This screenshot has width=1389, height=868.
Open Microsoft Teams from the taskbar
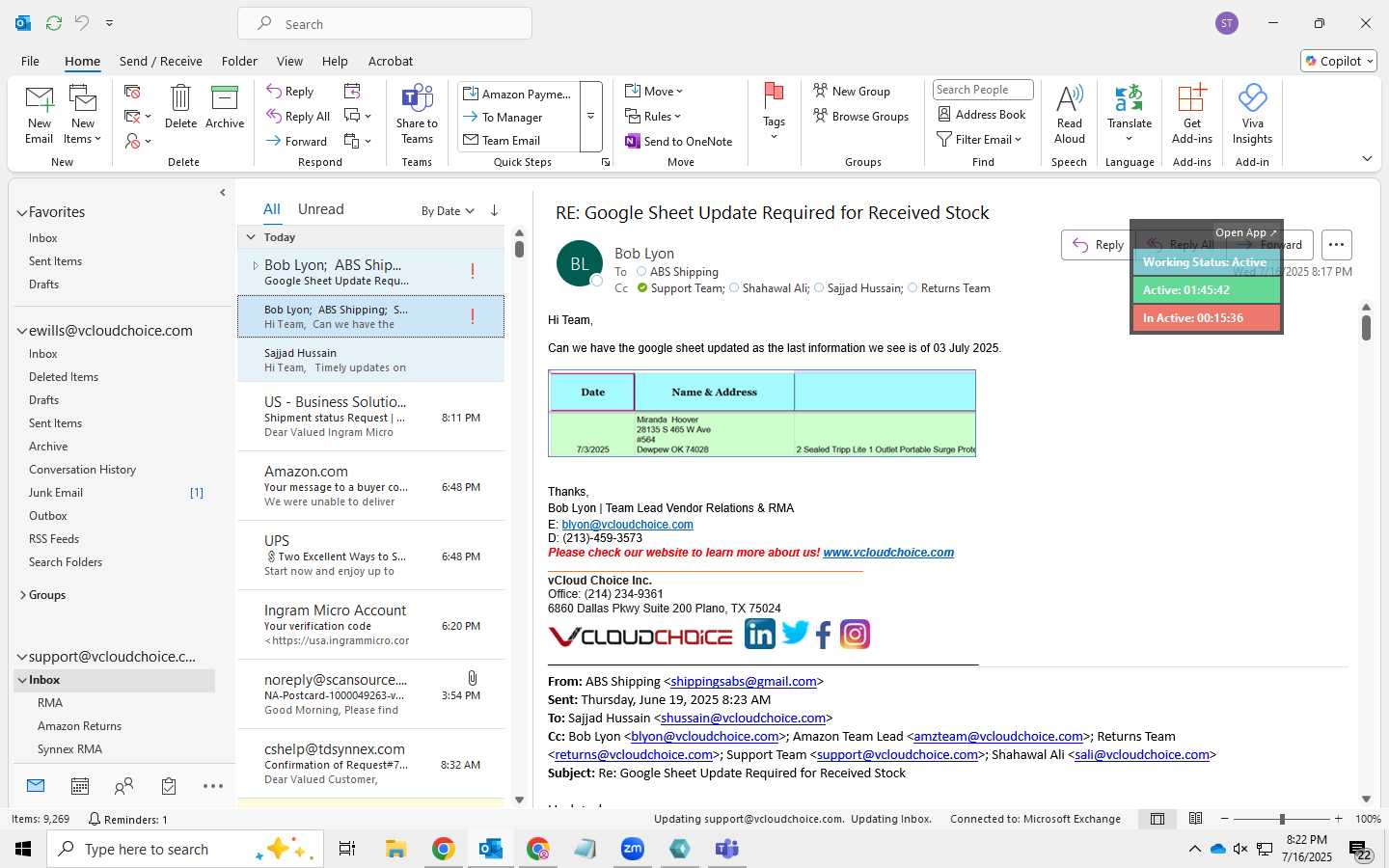[x=726, y=849]
